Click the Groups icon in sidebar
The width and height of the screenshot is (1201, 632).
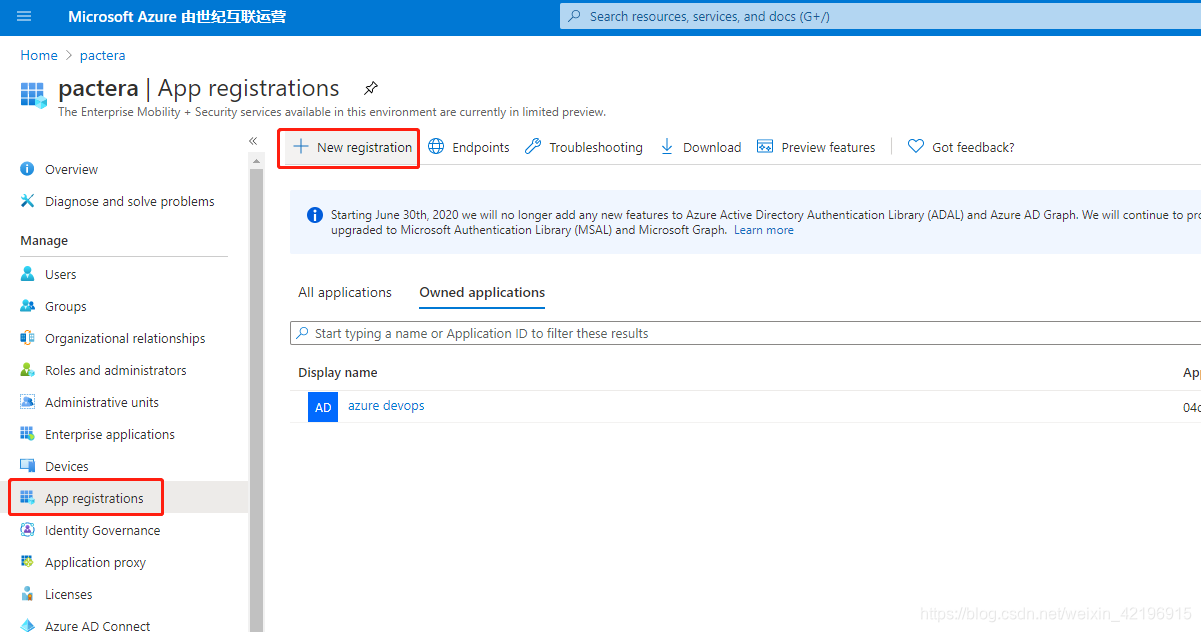tap(28, 306)
